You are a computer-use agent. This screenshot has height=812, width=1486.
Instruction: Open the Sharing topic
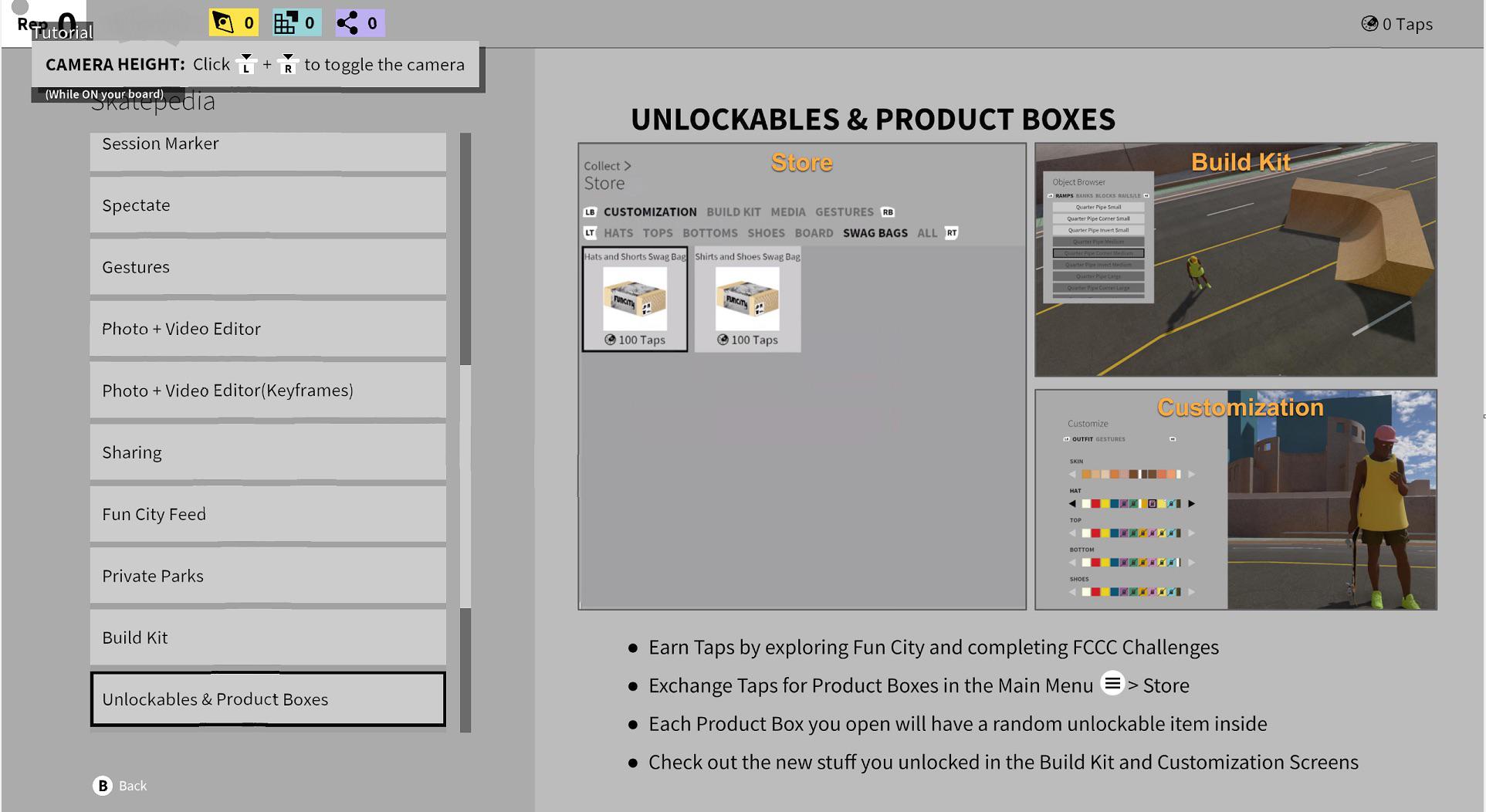tap(268, 452)
